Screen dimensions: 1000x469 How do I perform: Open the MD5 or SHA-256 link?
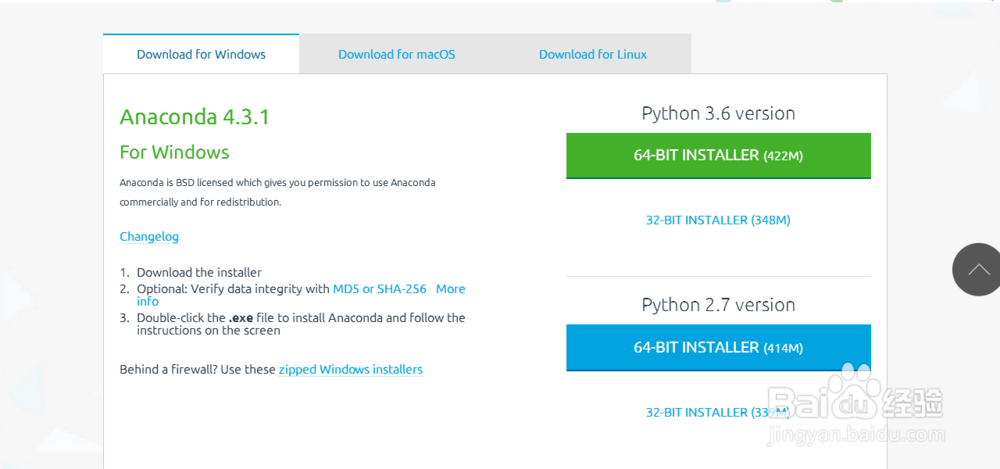(x=379, y=289)
